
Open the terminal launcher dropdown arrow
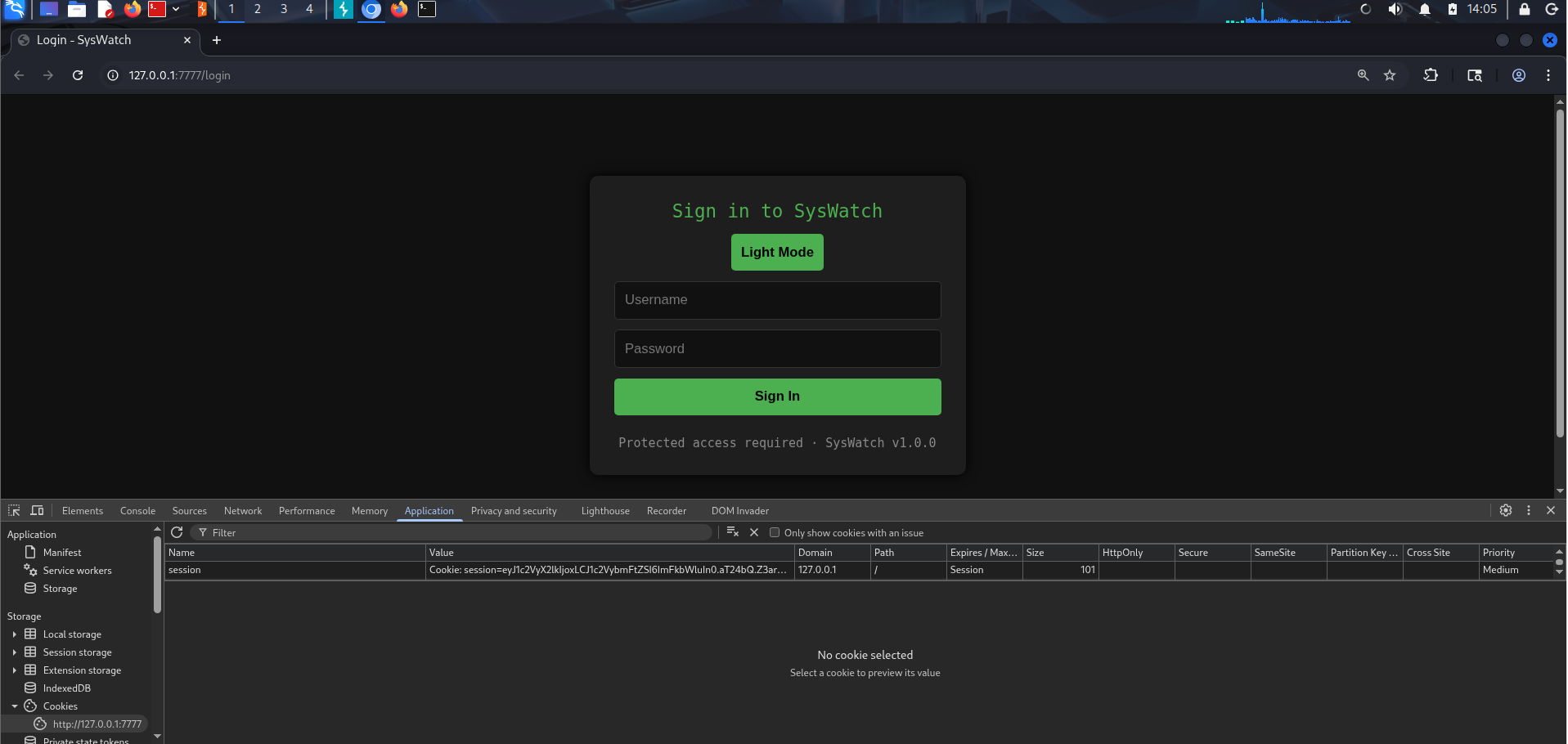[x=176, y=10]
